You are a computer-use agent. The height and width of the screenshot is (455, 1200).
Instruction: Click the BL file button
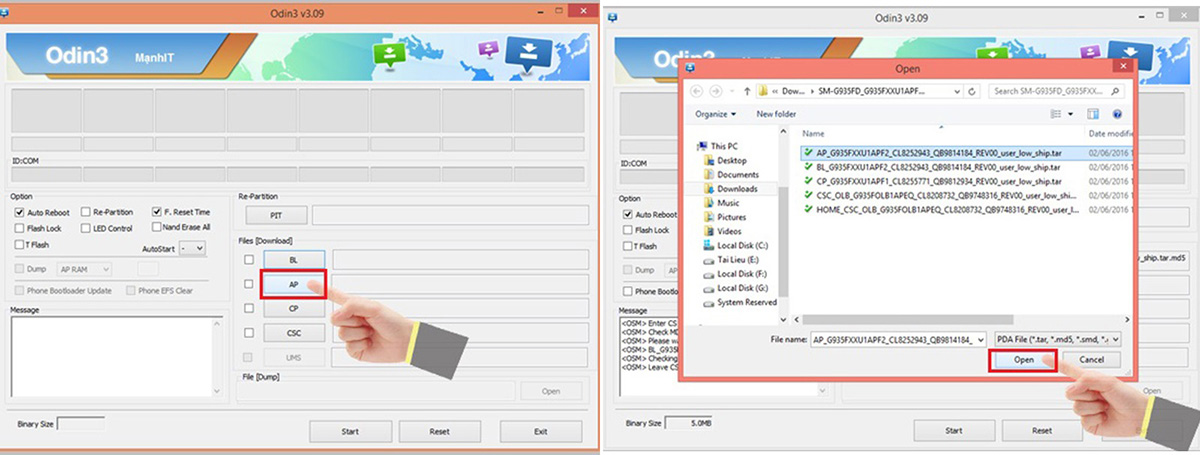(x=292, y=260)
